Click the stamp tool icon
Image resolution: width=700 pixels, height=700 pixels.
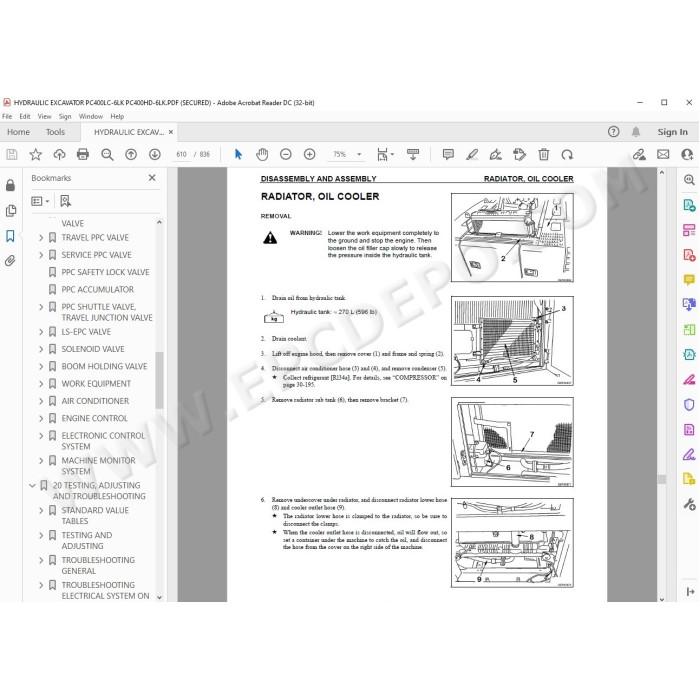520,154
